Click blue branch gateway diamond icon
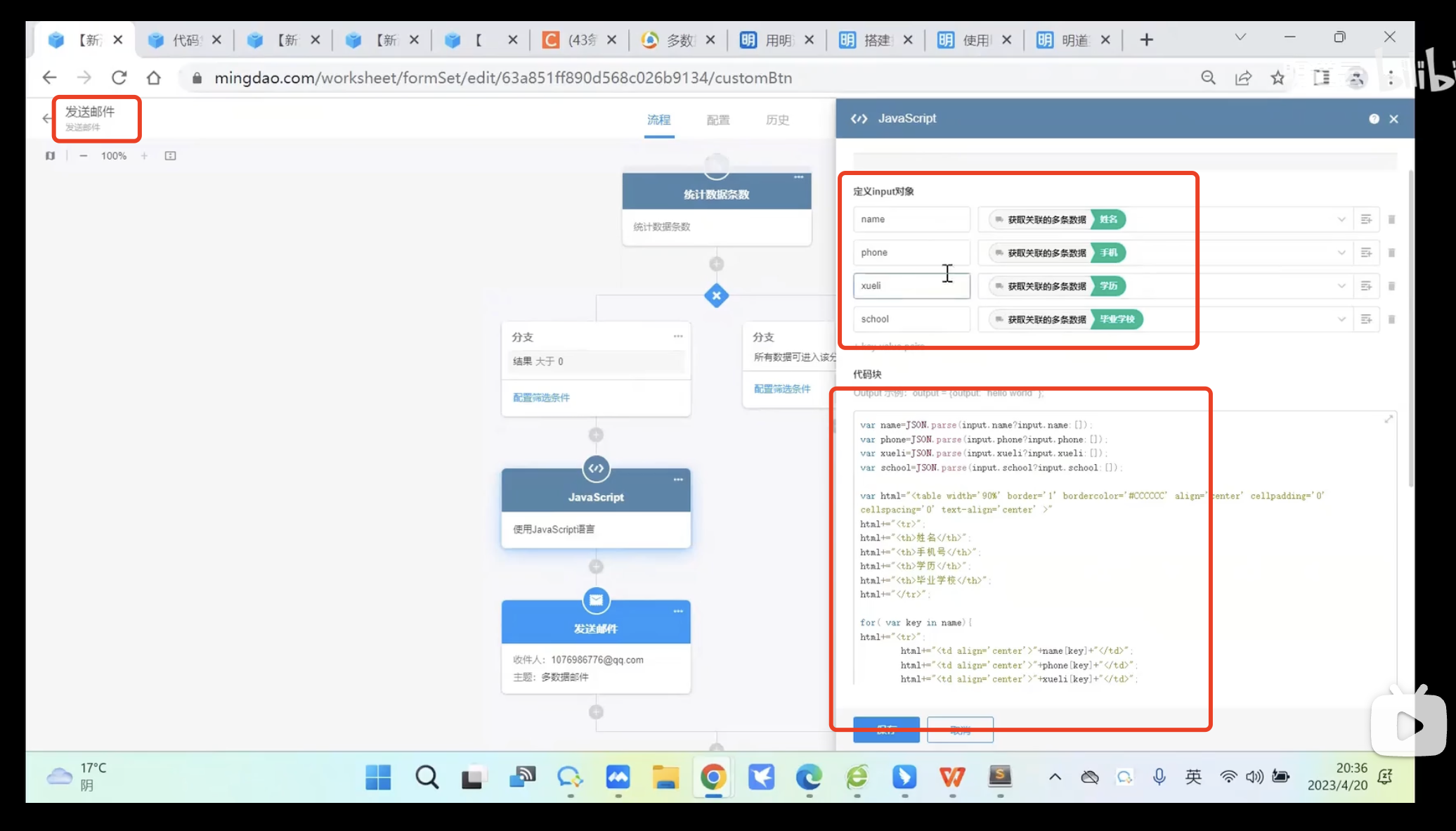This screenshot has width=1456, height=831. coord(716,296)
